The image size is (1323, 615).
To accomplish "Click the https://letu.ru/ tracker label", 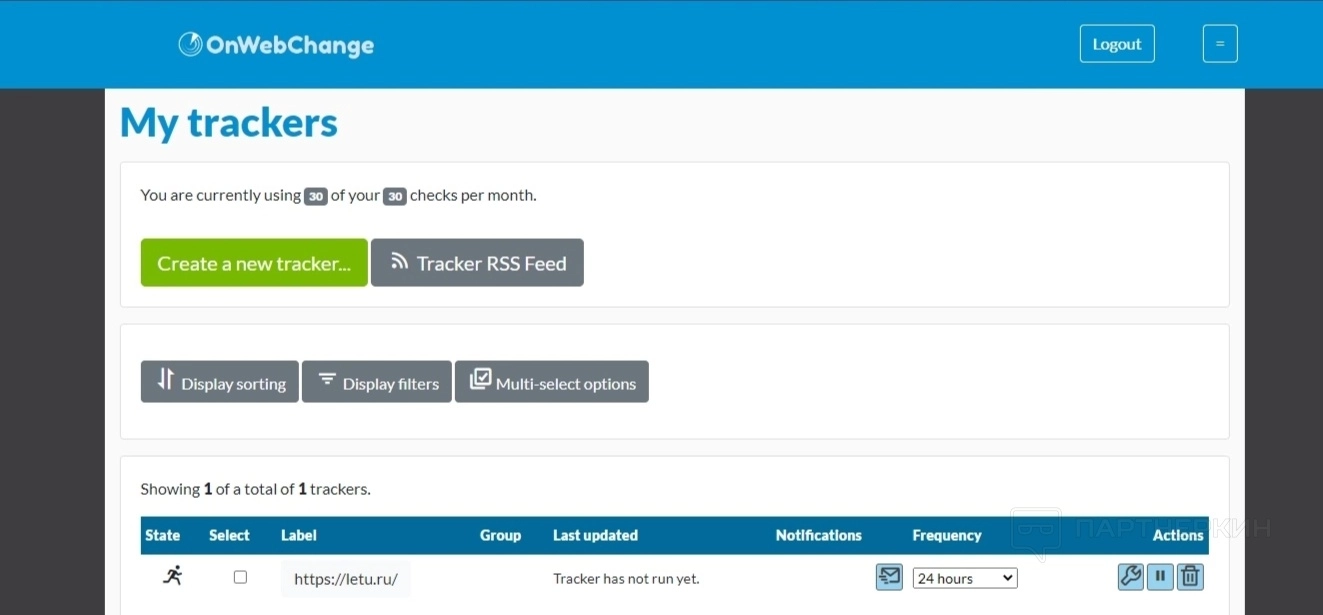I will pos(346,579).
